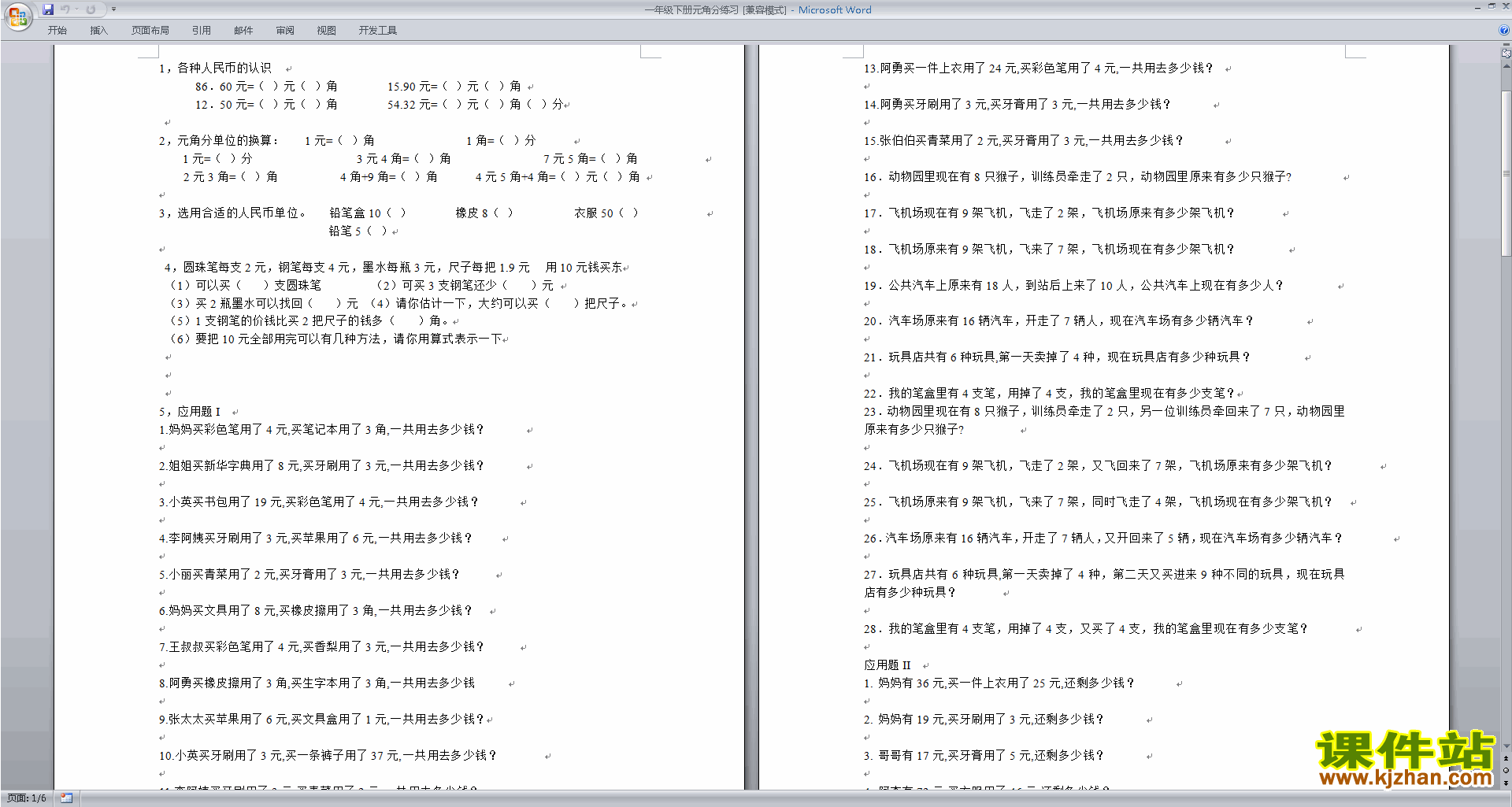This screenshot has height=807, width=1512.
Task: Open the 插入 ribbon tab
Action: pos(98,31)
